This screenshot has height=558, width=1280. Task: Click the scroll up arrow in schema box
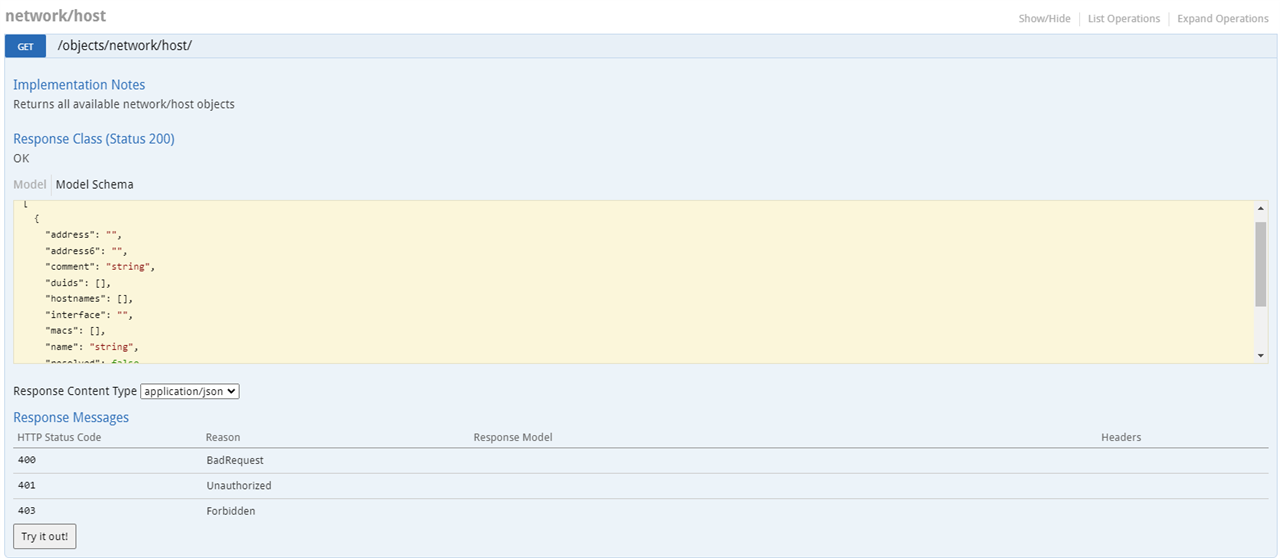(1260, 208)
